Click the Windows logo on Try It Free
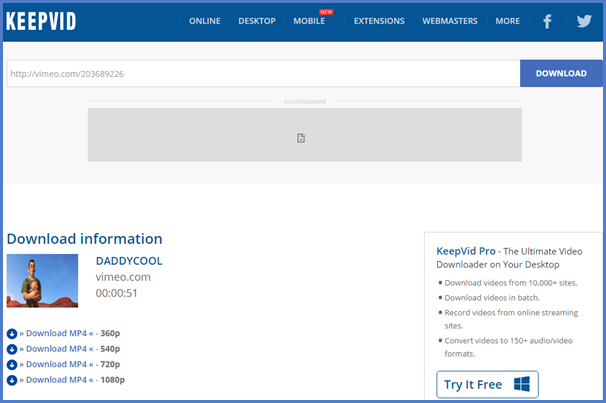606x403 pixels. pos(522,384)
